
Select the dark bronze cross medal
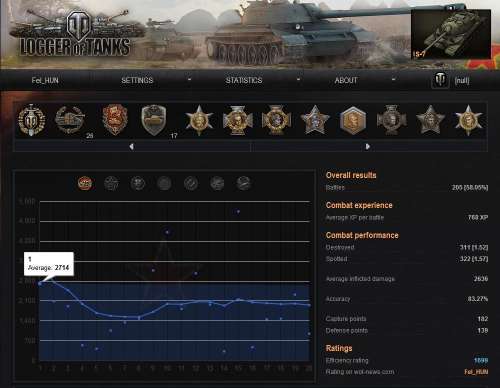point(392,120)
